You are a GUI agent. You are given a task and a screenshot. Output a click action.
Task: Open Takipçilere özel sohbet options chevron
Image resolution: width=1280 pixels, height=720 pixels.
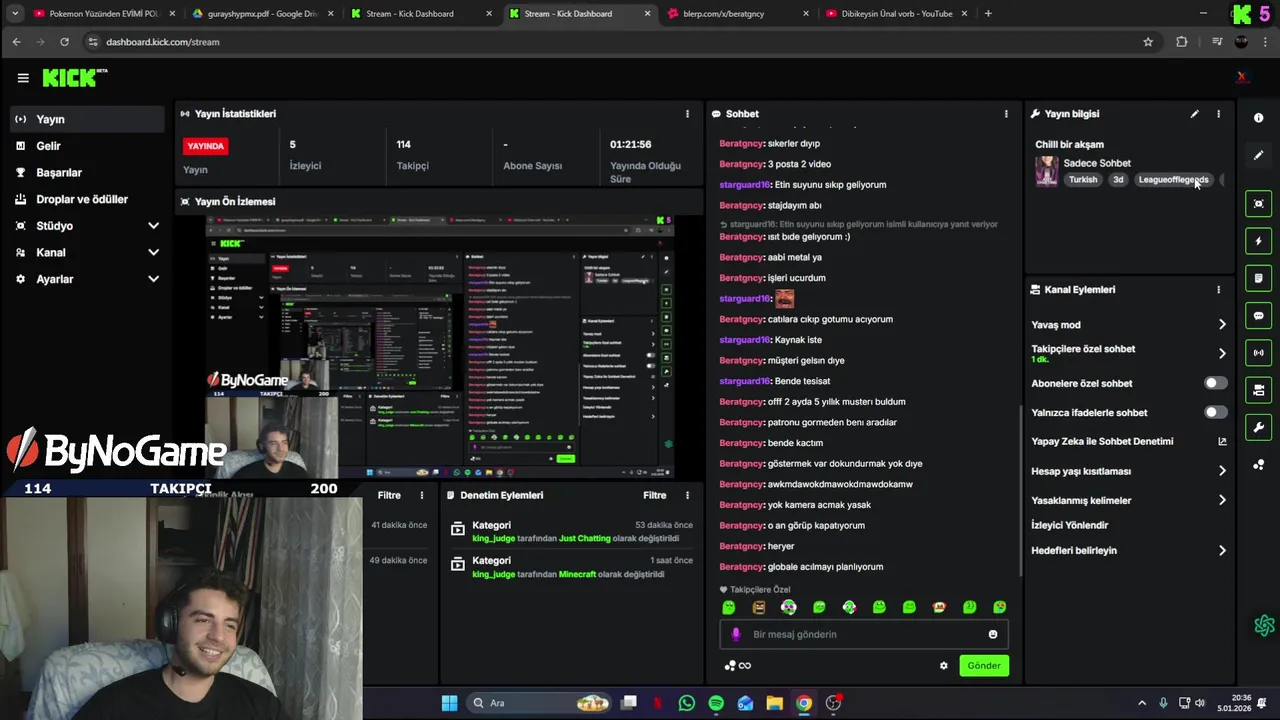(x=1222, y=353)
